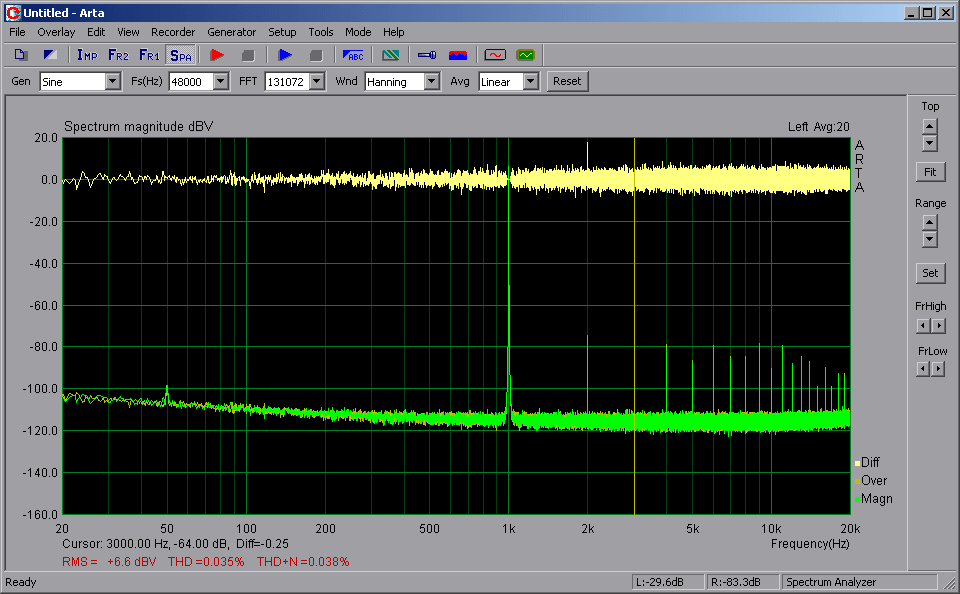Image resolution: width=960 pixels, height=594 pixels.
Task: Click the green waveform toolbar icon
Action: click(525, 55)
